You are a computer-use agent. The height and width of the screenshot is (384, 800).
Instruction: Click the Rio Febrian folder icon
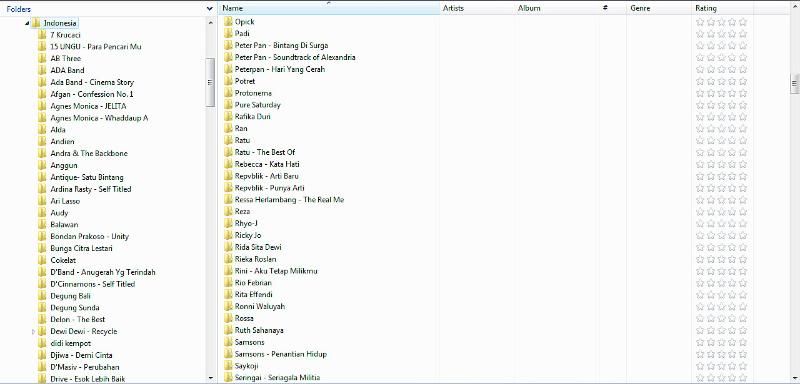228,283
